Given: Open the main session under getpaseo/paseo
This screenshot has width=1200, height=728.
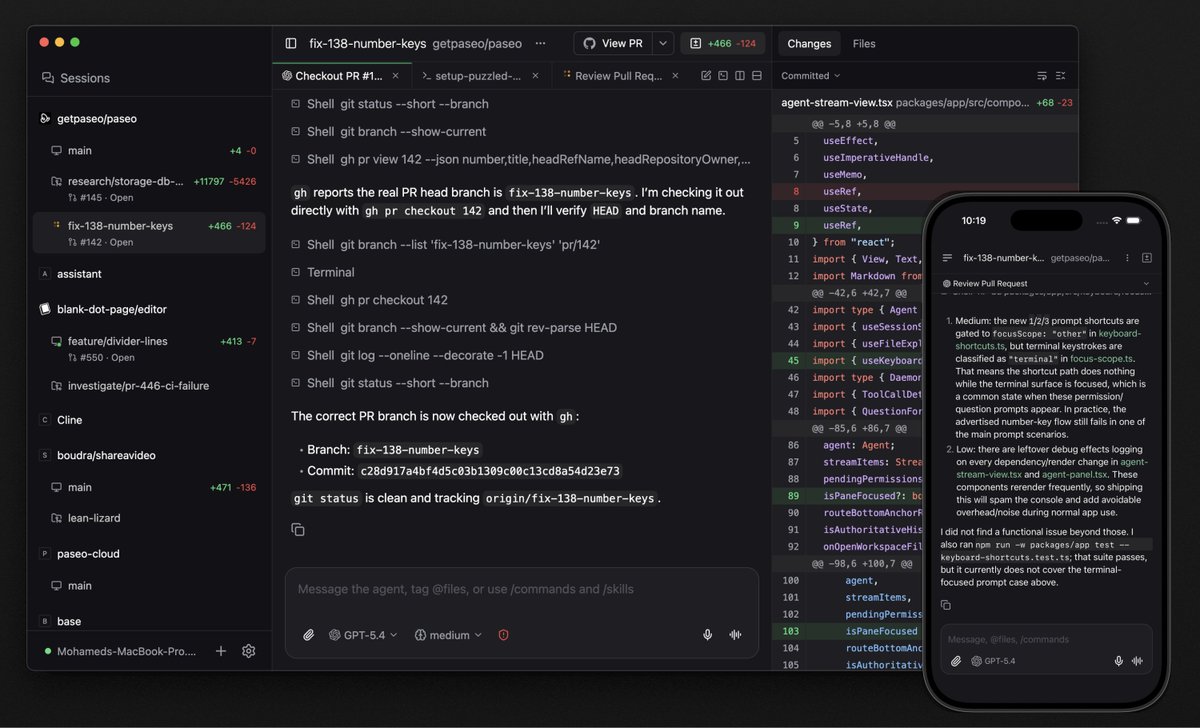Looking at the screenshot, I should [148, 151].
